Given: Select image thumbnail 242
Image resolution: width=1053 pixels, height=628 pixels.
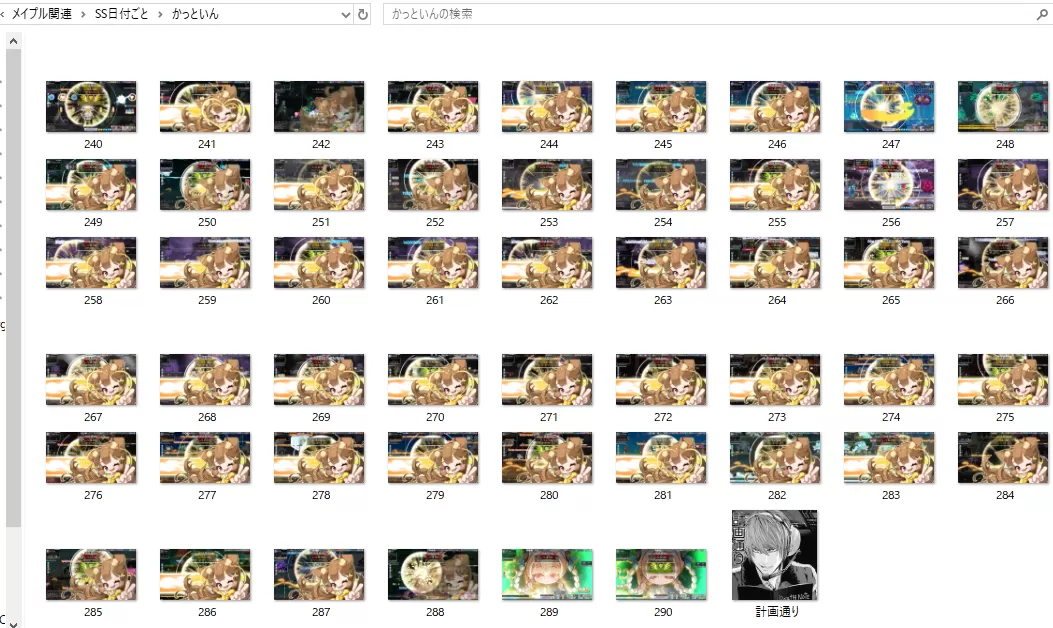Looking at the screenshot, I should [319, 107].
